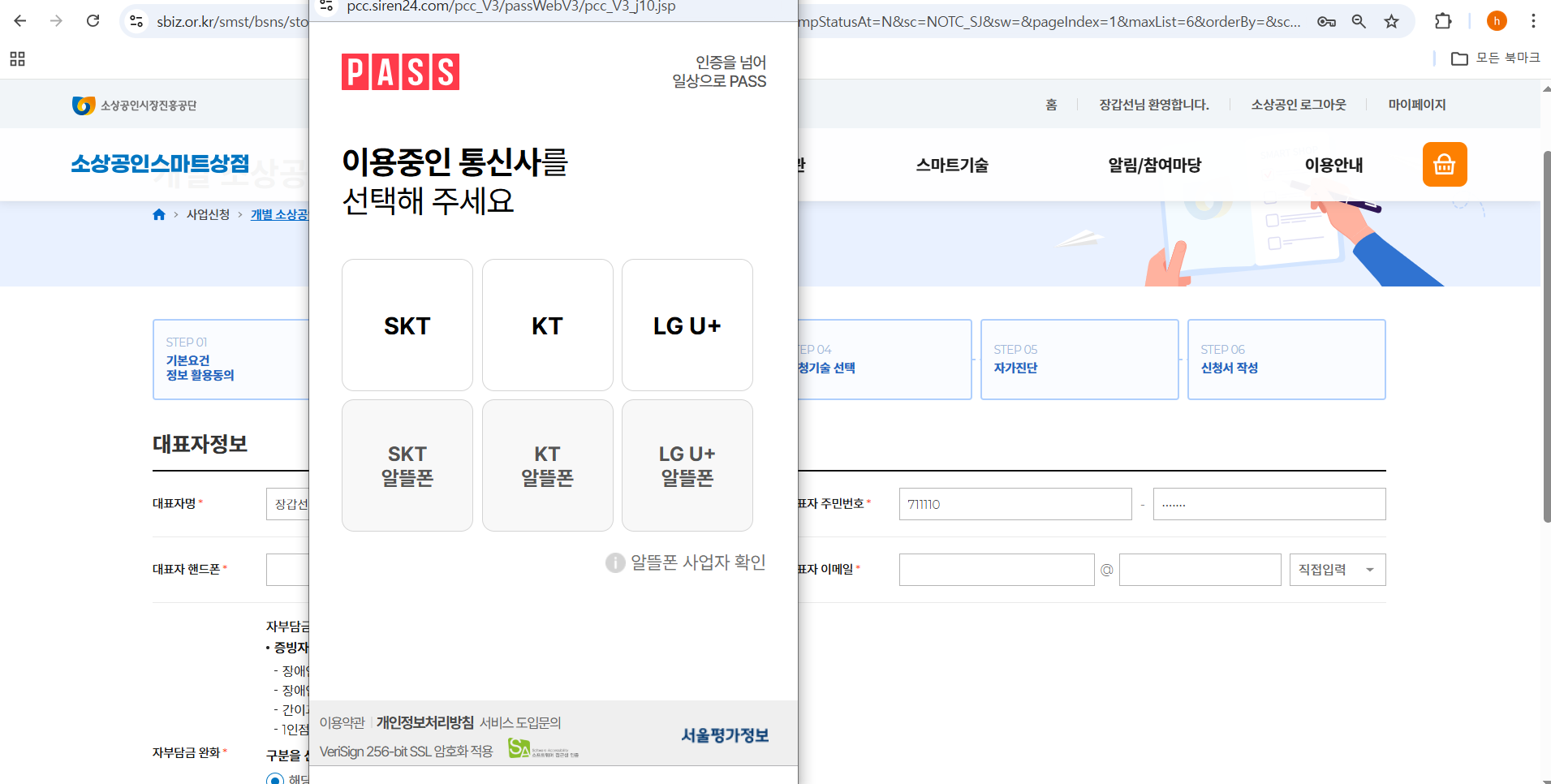Click the masked resident number back field

click(x=1269, y=504)
